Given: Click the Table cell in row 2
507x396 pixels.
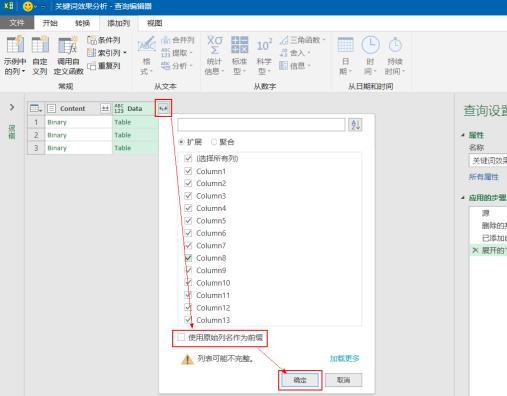Looking at the screenshot, I should (135, 135).
